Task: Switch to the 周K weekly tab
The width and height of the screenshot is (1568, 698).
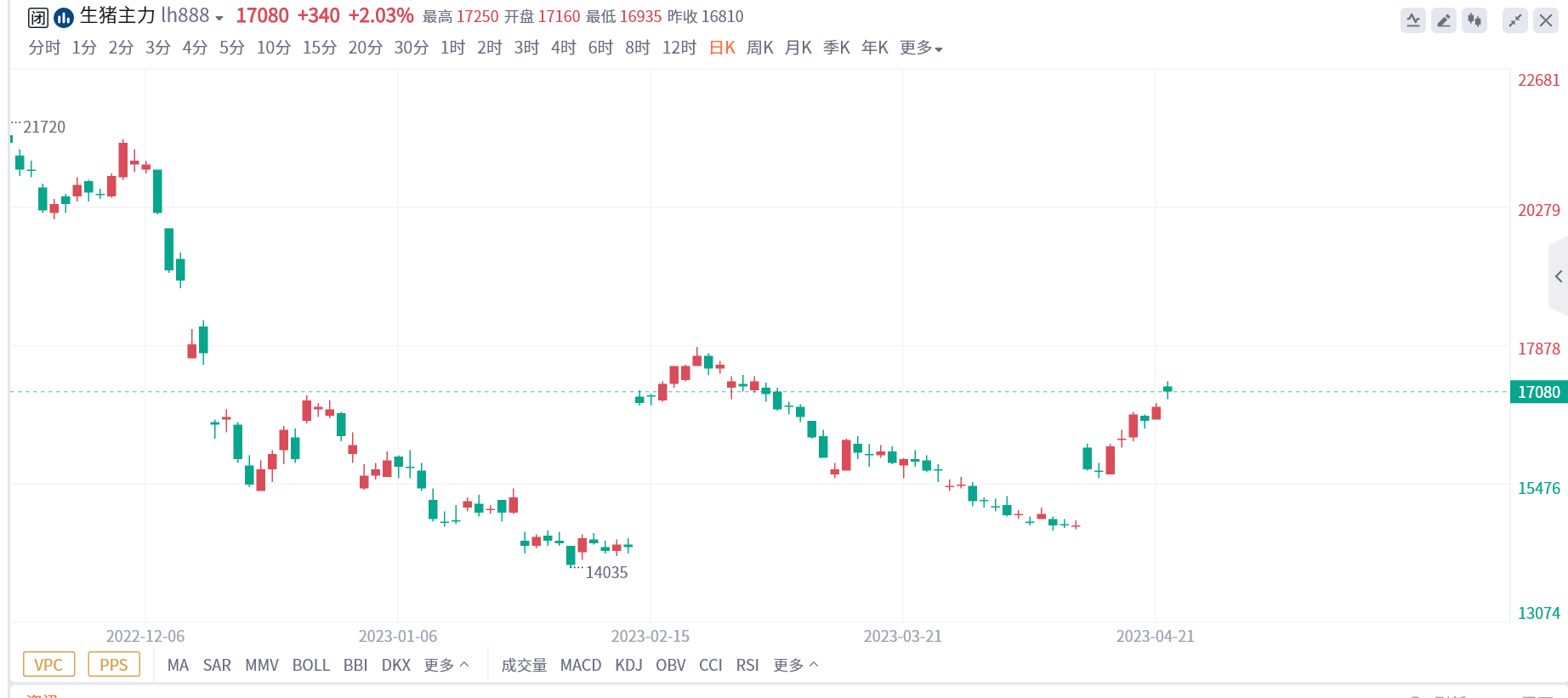Action: pos(759,48)
